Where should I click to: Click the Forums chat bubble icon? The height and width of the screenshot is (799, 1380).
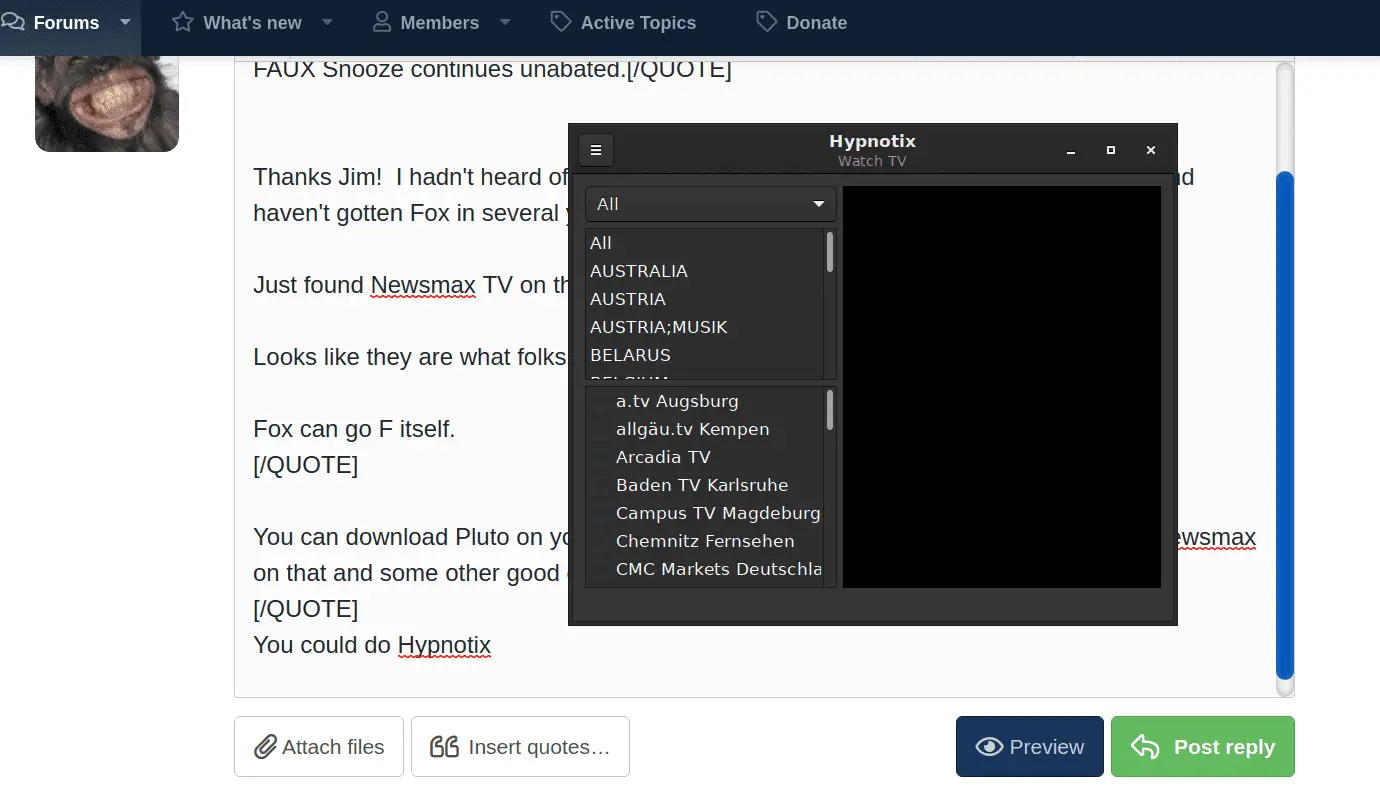coord(12,21)
